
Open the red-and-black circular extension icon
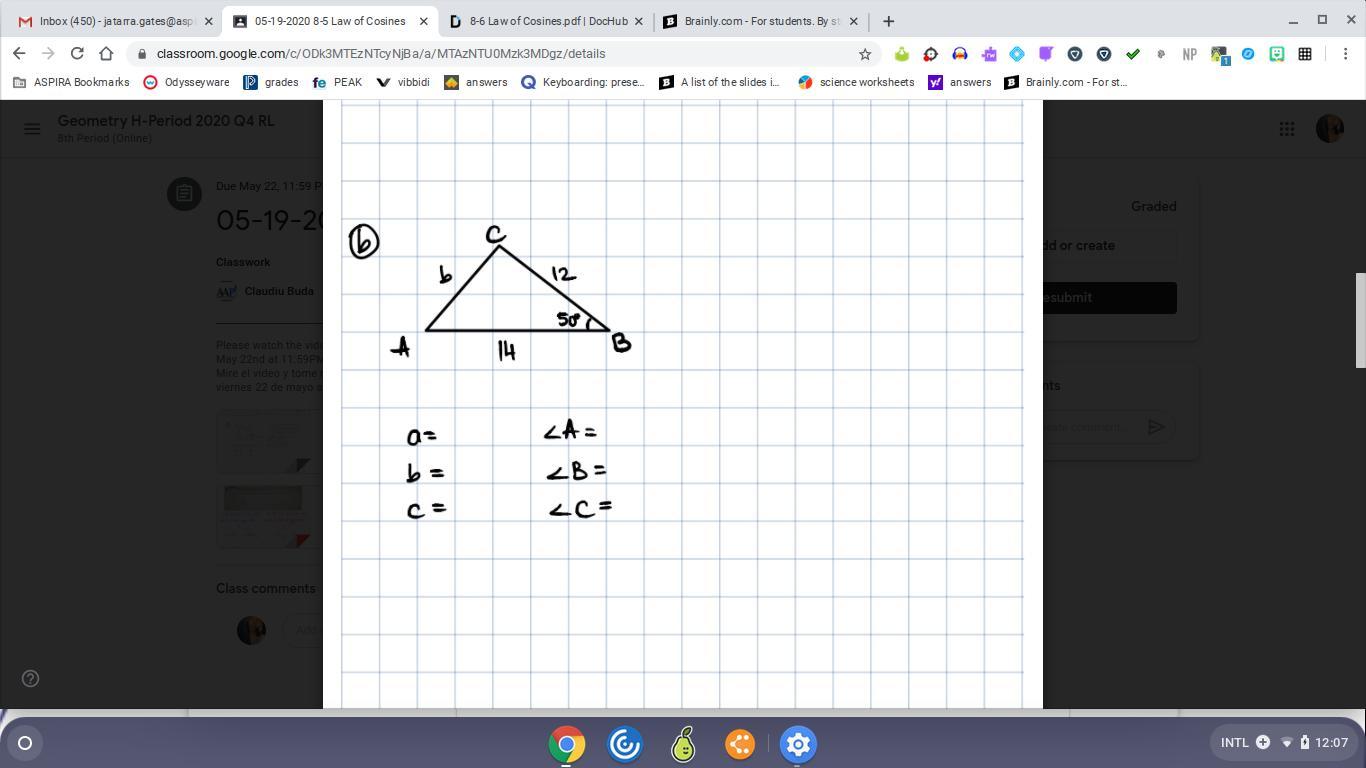pos(931,54)
